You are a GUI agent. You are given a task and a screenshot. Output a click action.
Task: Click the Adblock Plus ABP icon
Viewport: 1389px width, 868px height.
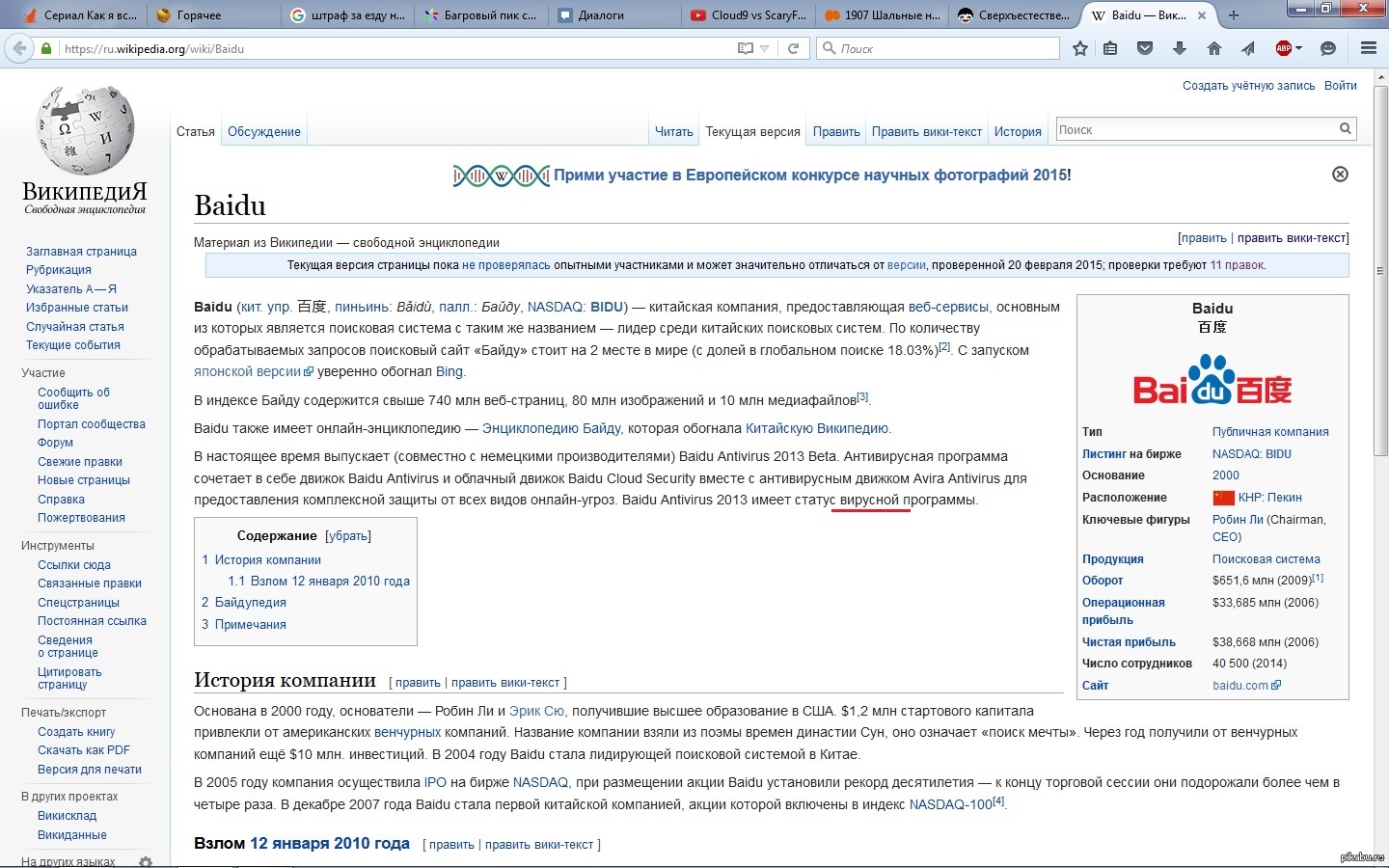pos(1283,48)
